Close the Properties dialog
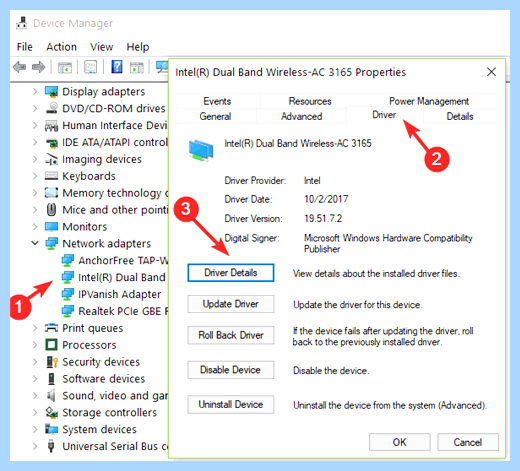Screen dimensions: 520x471 click(x=491, y=72)
